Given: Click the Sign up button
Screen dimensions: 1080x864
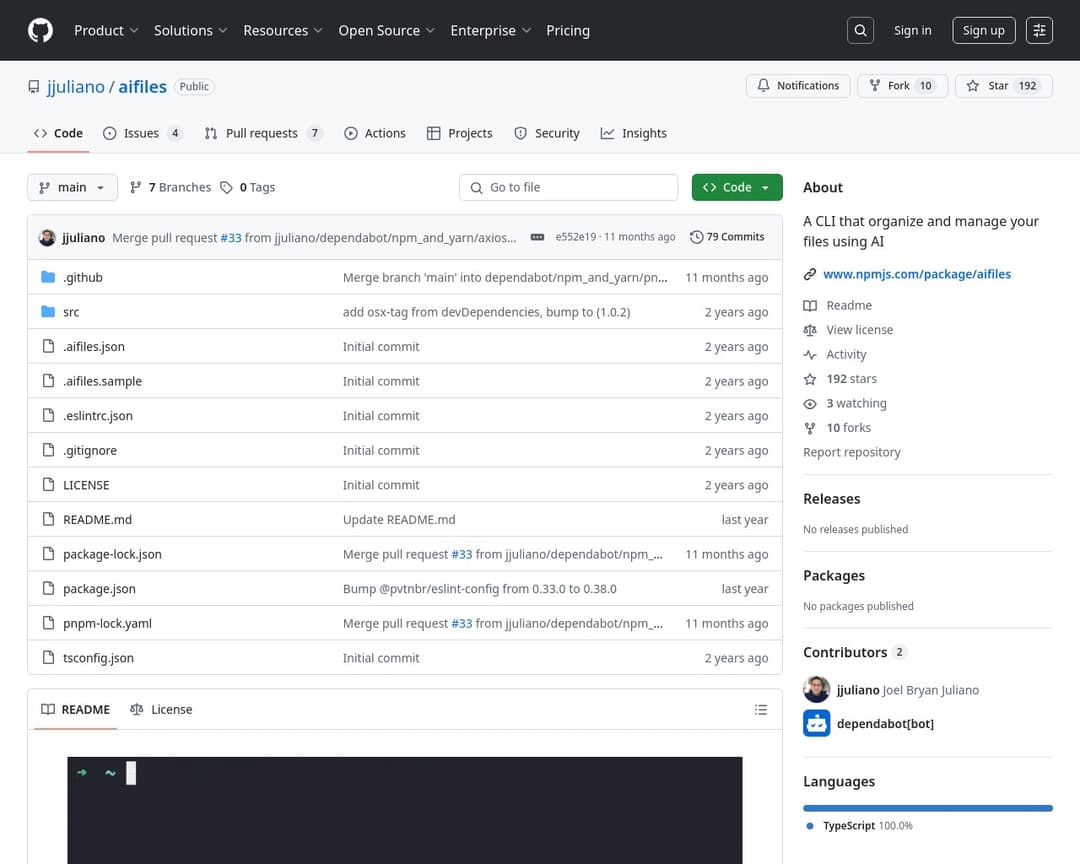Looking at the screenshot, I should coord(984,30).
